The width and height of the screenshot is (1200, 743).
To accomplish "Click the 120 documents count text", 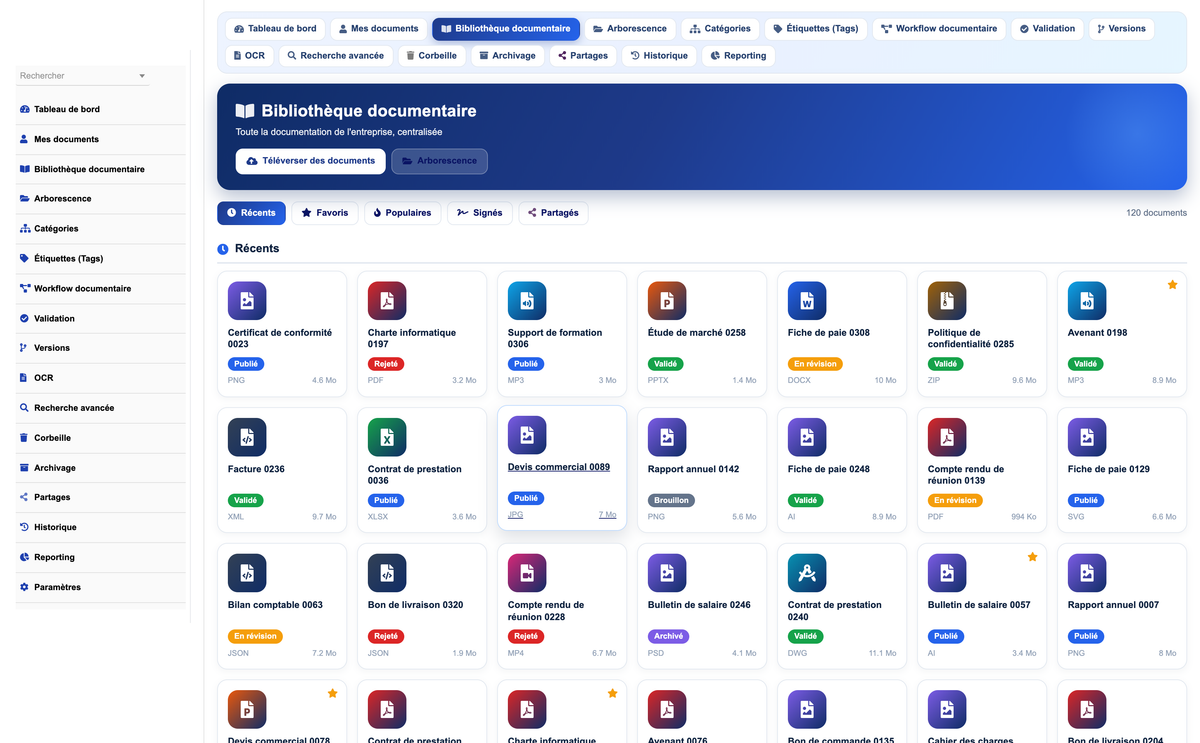I will (1156, 213).
